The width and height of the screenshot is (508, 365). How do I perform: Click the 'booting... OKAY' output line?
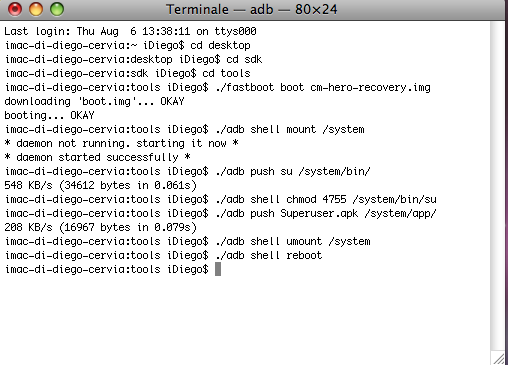(49, 115)
